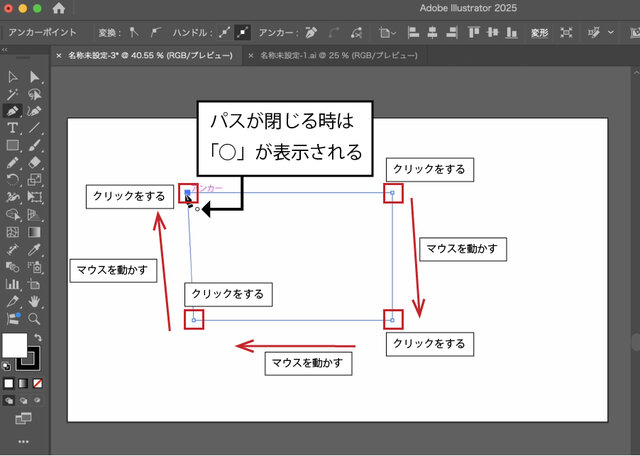Activate the Artboard tool

point(35,284)
